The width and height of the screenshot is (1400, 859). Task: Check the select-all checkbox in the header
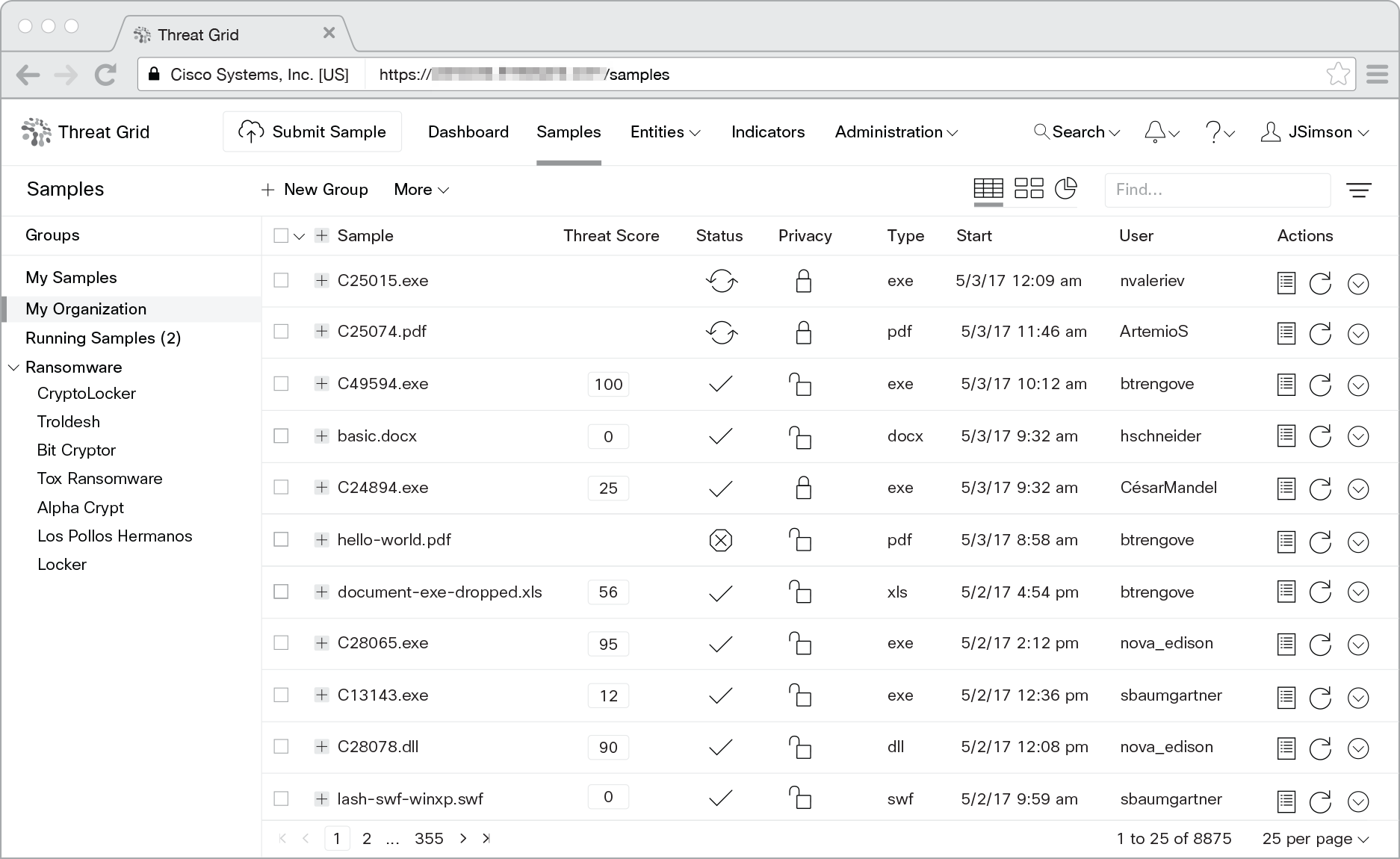tap(281, 235)
